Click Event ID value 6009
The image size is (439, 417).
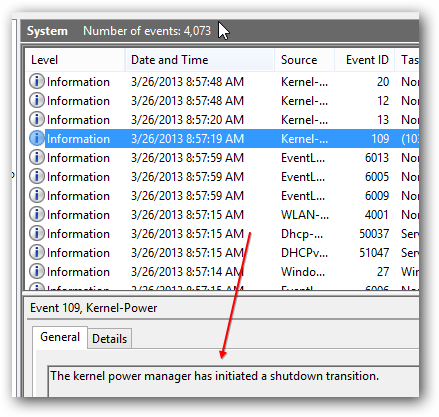[x=377, y=196]
